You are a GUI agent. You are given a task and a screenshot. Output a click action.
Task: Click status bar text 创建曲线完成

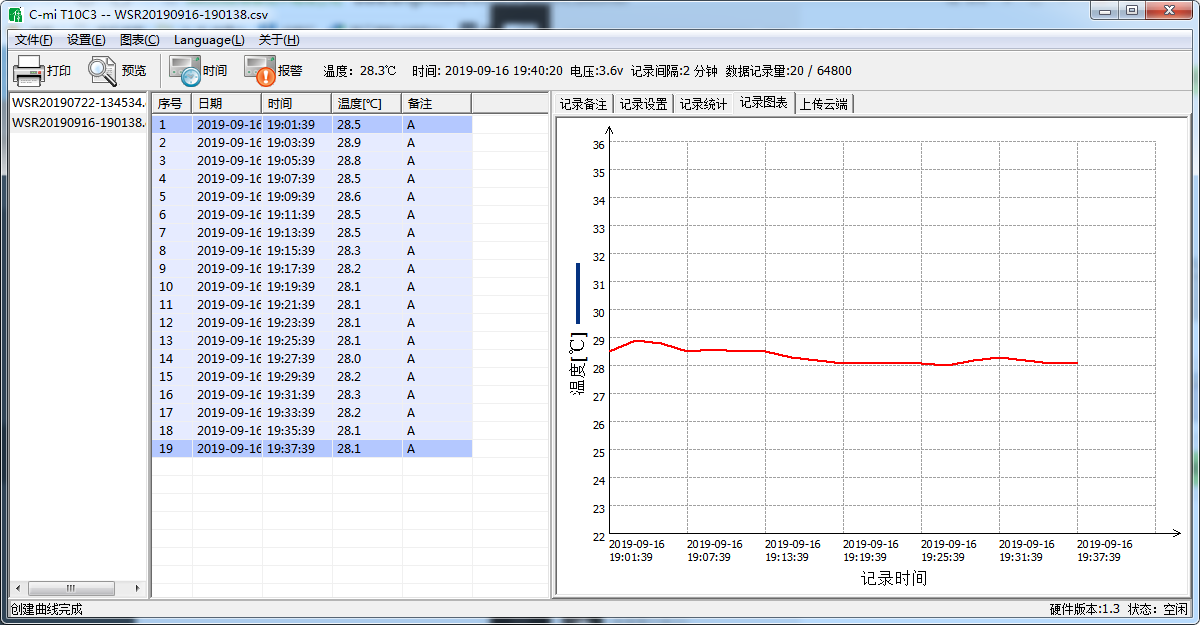click(x=46, y=609)
